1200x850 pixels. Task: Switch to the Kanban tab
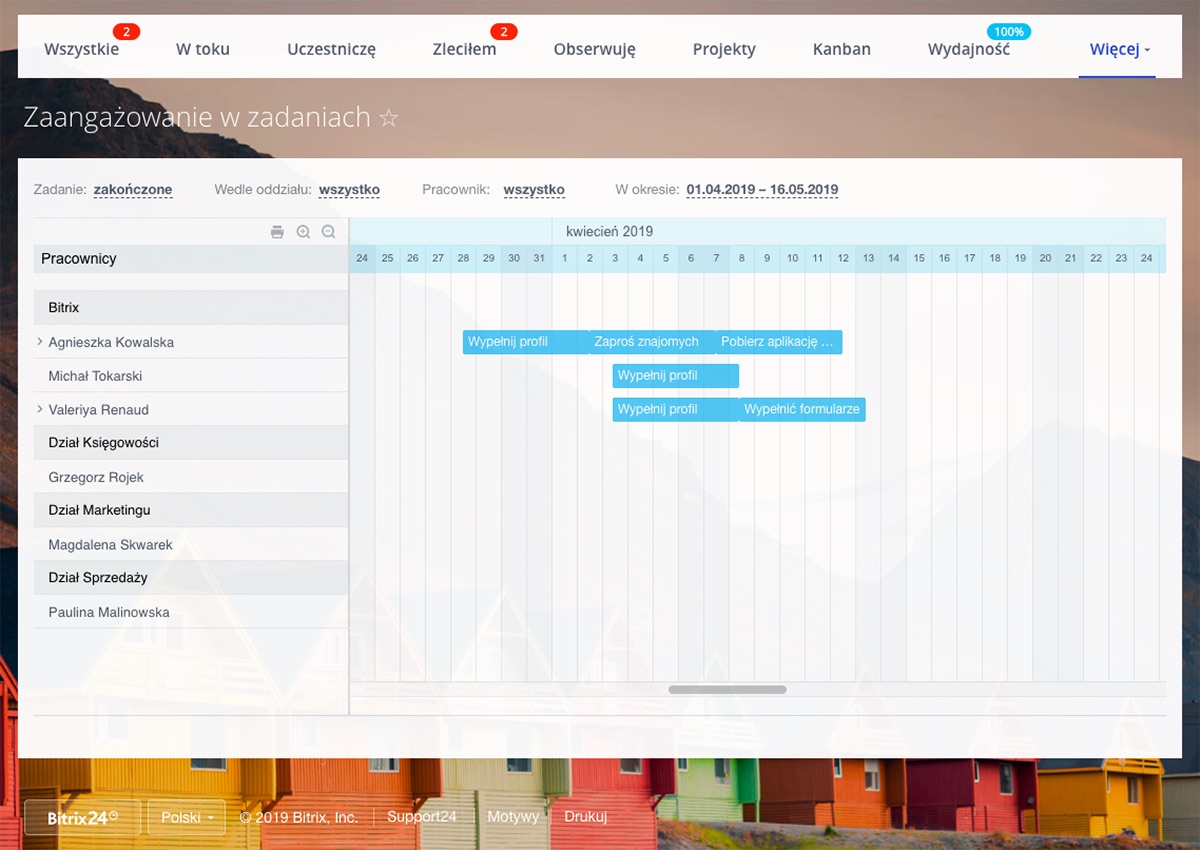tap(841, 49)
